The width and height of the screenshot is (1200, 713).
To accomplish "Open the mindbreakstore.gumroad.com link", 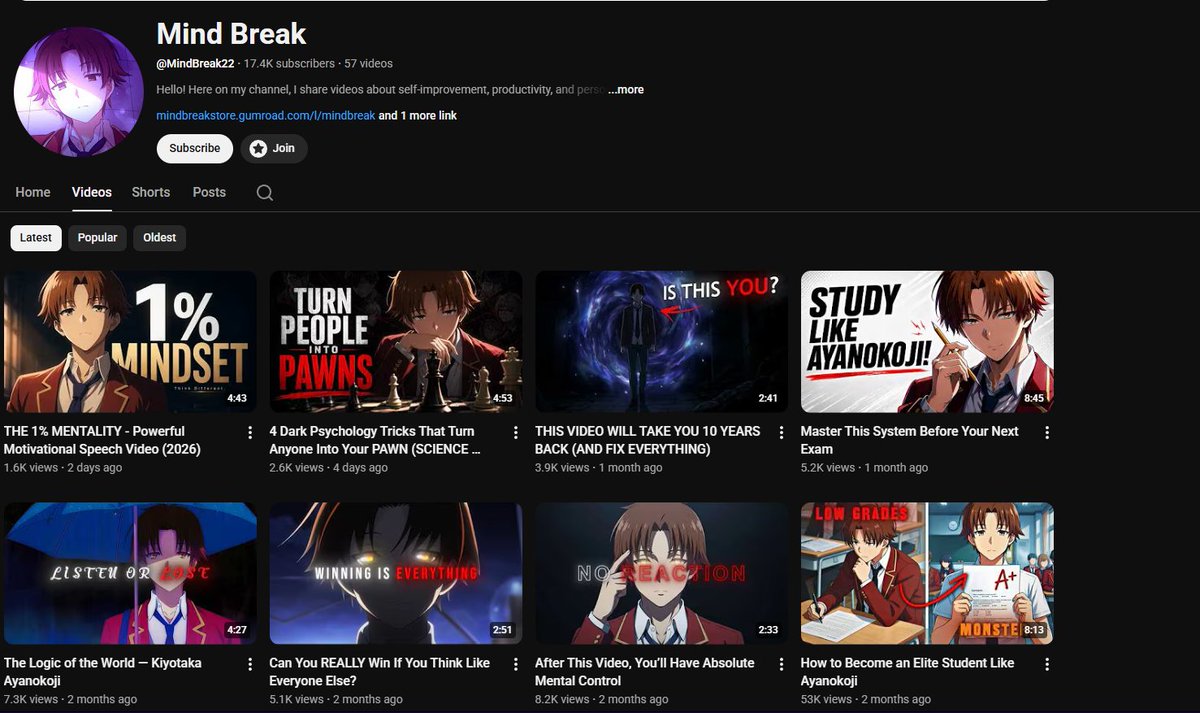I will click(x=266, y=116).
